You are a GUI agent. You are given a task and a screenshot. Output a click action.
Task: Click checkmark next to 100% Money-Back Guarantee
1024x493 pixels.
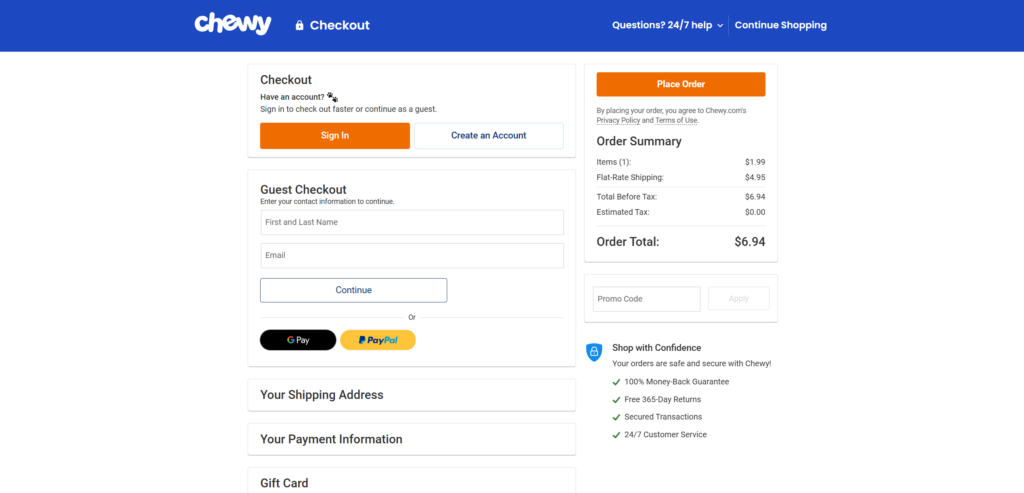click(x=616, y=382)
